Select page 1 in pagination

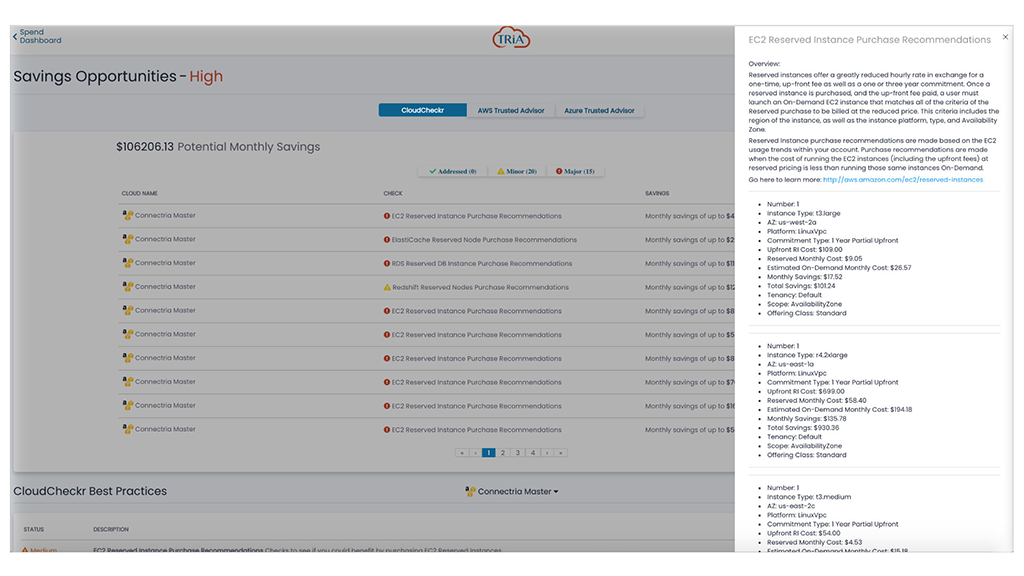click(x=488, y=453)
